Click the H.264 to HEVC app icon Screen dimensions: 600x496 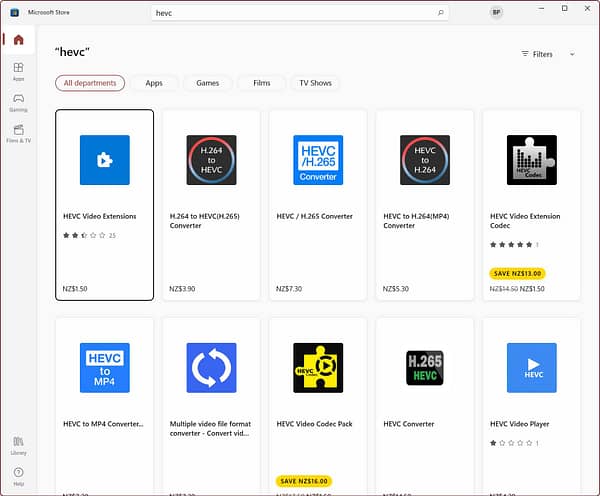pyautogui.click(x=211, y=160)
